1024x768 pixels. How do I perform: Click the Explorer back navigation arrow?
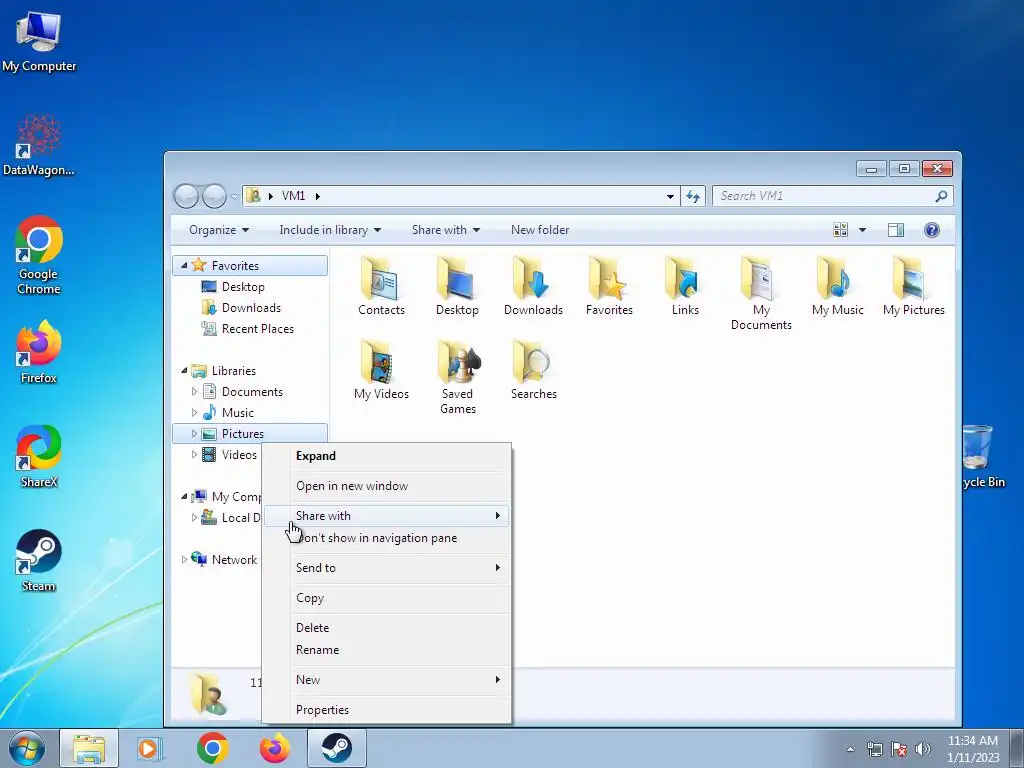(x=186, y=196)
